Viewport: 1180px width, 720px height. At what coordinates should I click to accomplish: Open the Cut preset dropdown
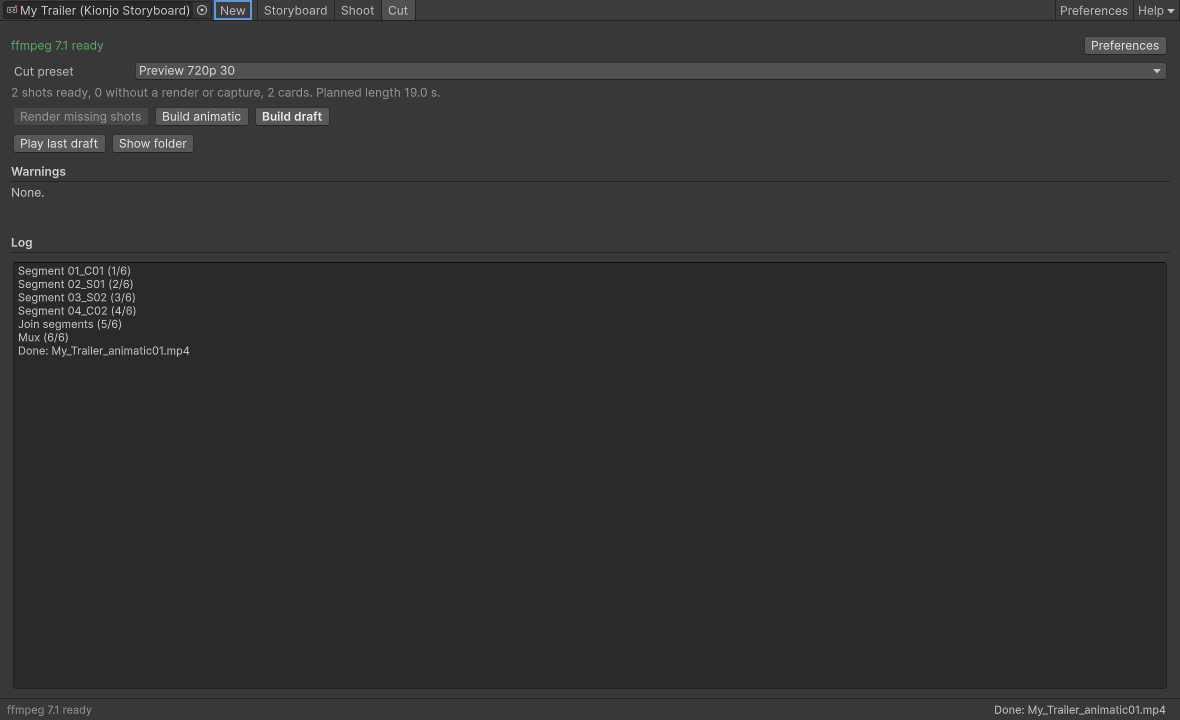[x=650, y=71]
